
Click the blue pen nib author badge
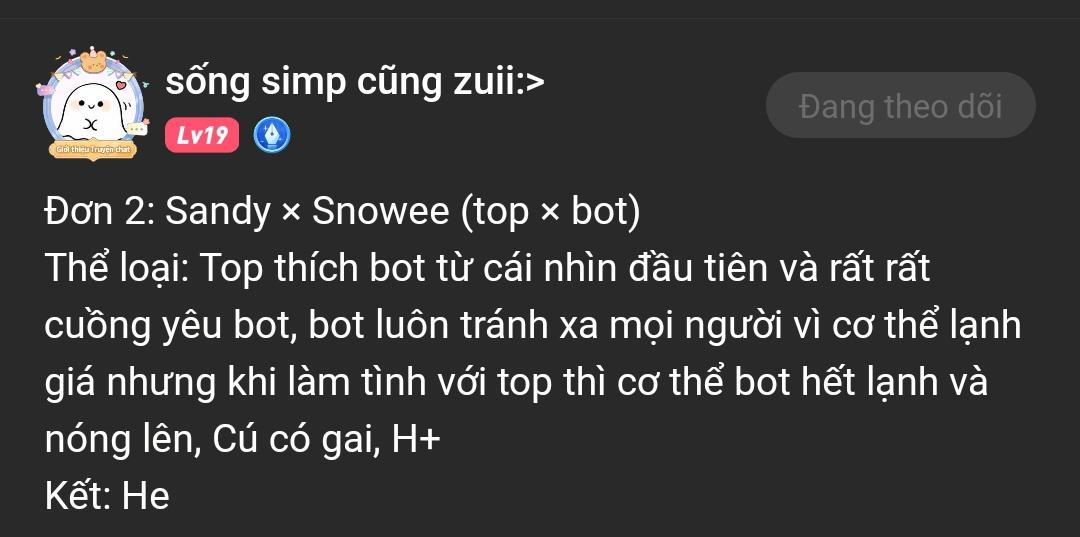pyautogui.click(x=272, y=135)
